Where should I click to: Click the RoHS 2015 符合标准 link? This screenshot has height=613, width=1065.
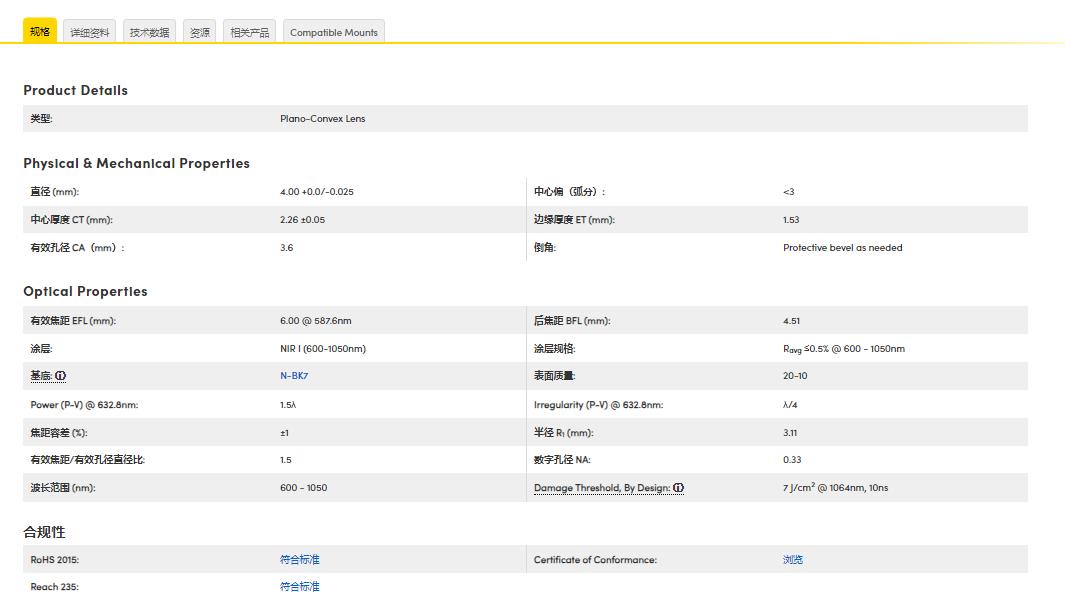(x=300, y=560)
